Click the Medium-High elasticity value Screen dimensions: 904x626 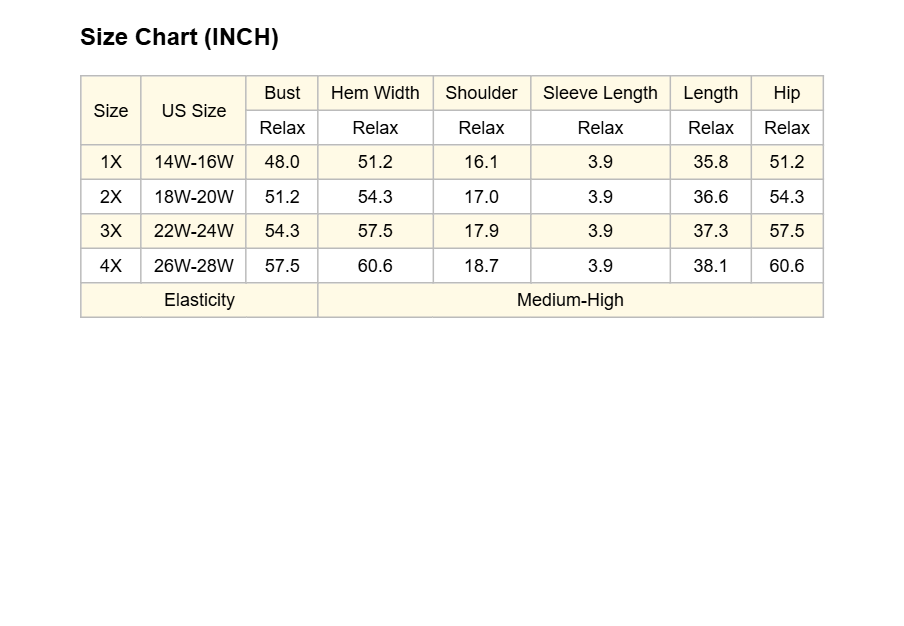(570, 300)
